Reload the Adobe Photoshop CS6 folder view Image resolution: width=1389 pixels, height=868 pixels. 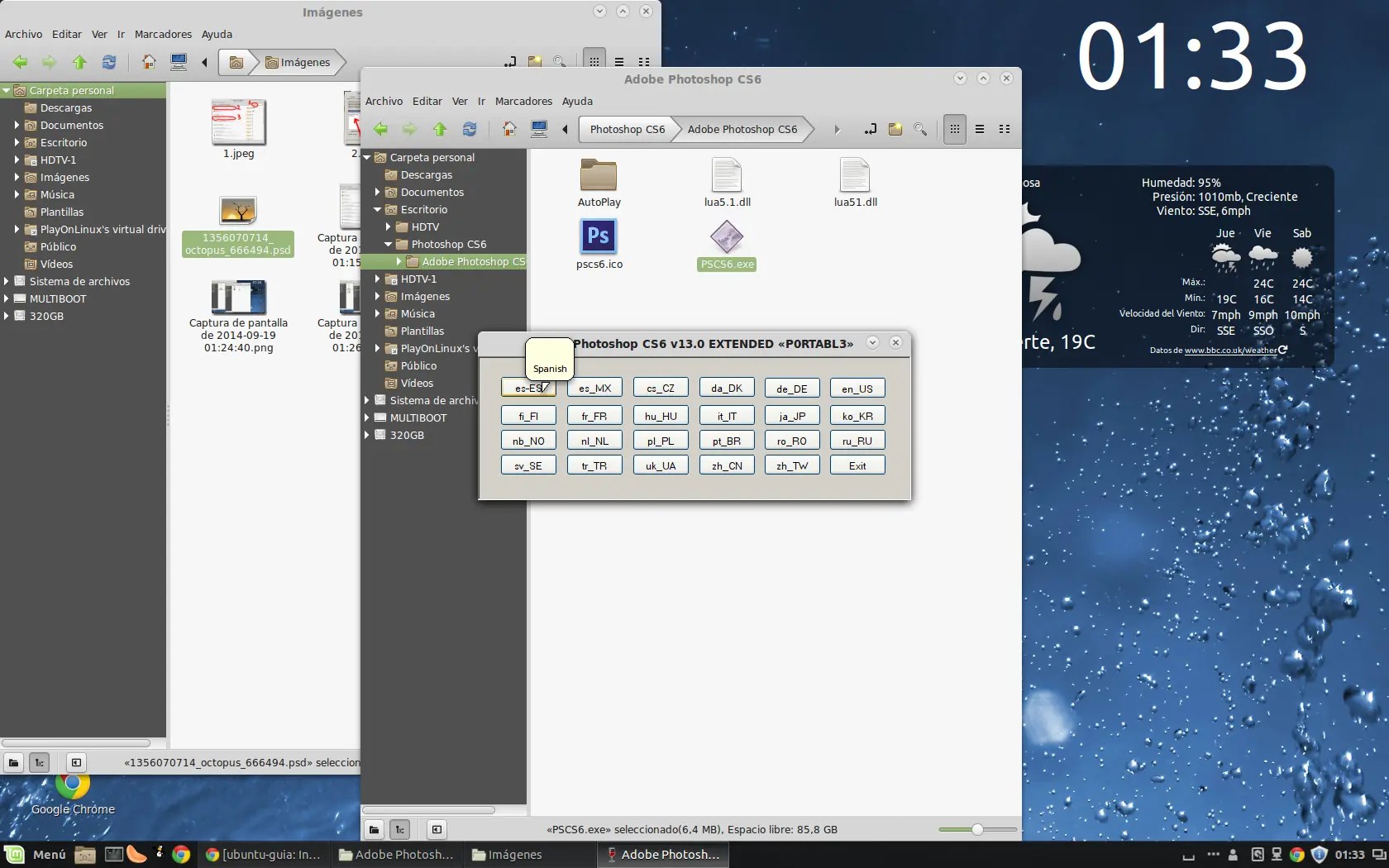tap(469, 129)
